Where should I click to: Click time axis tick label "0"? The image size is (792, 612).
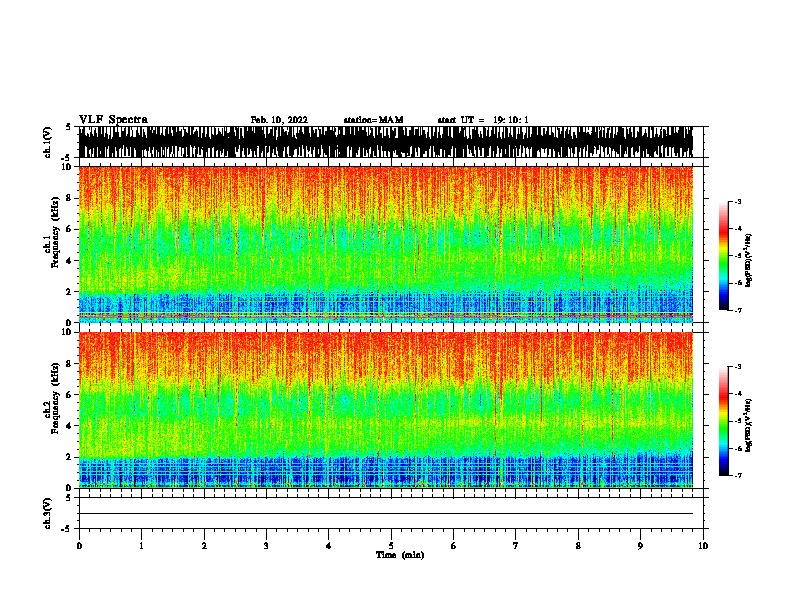[x=79, y=546]
